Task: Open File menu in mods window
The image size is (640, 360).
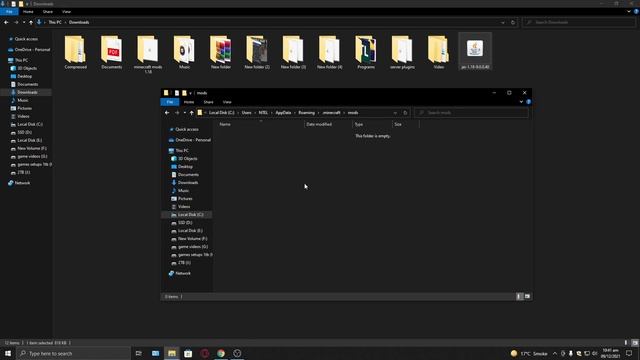Action: [170, 102]
